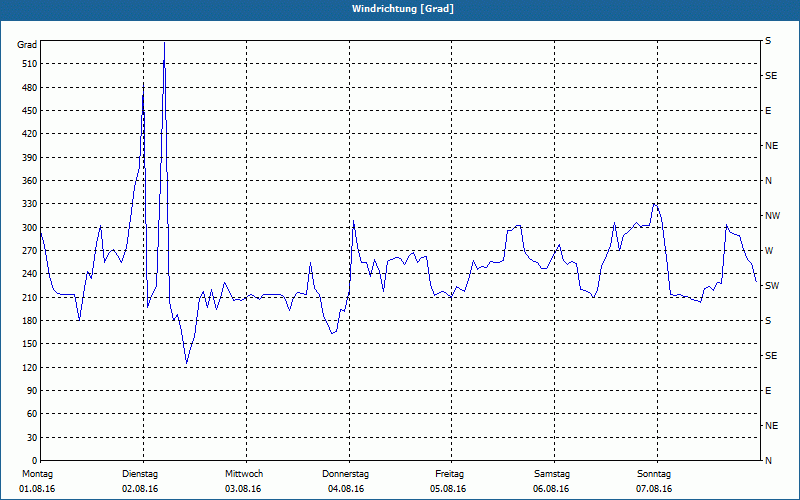Click the 'N' compass label level with 360
800x500 pixels.
coord(769,181)
